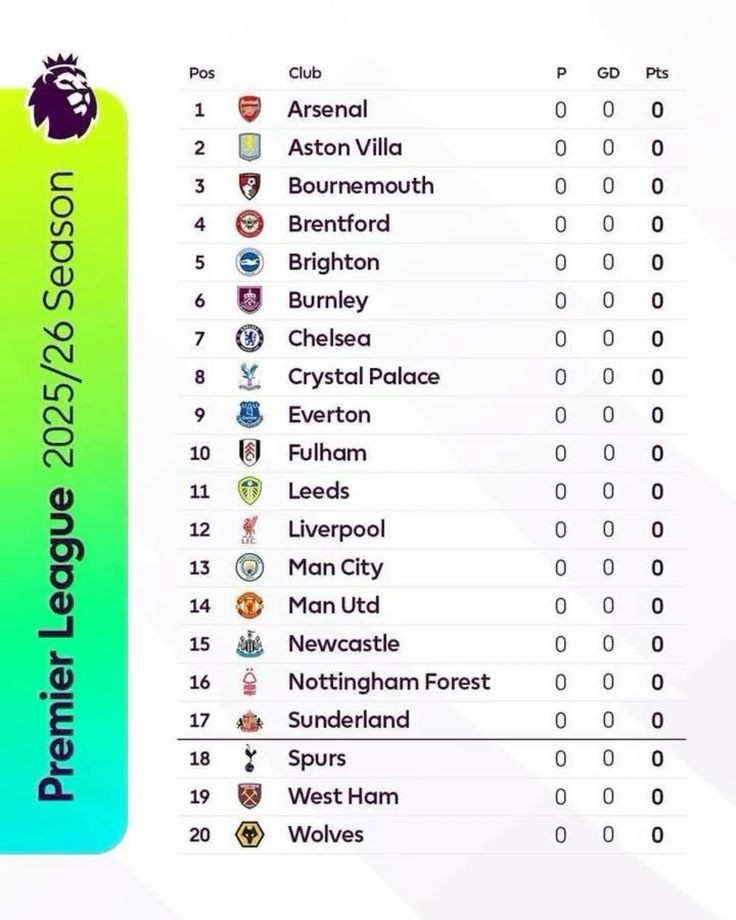Select the Chelsea club badge
The width and height of the screenshot is (736, 920).
[x=249, y=339]
